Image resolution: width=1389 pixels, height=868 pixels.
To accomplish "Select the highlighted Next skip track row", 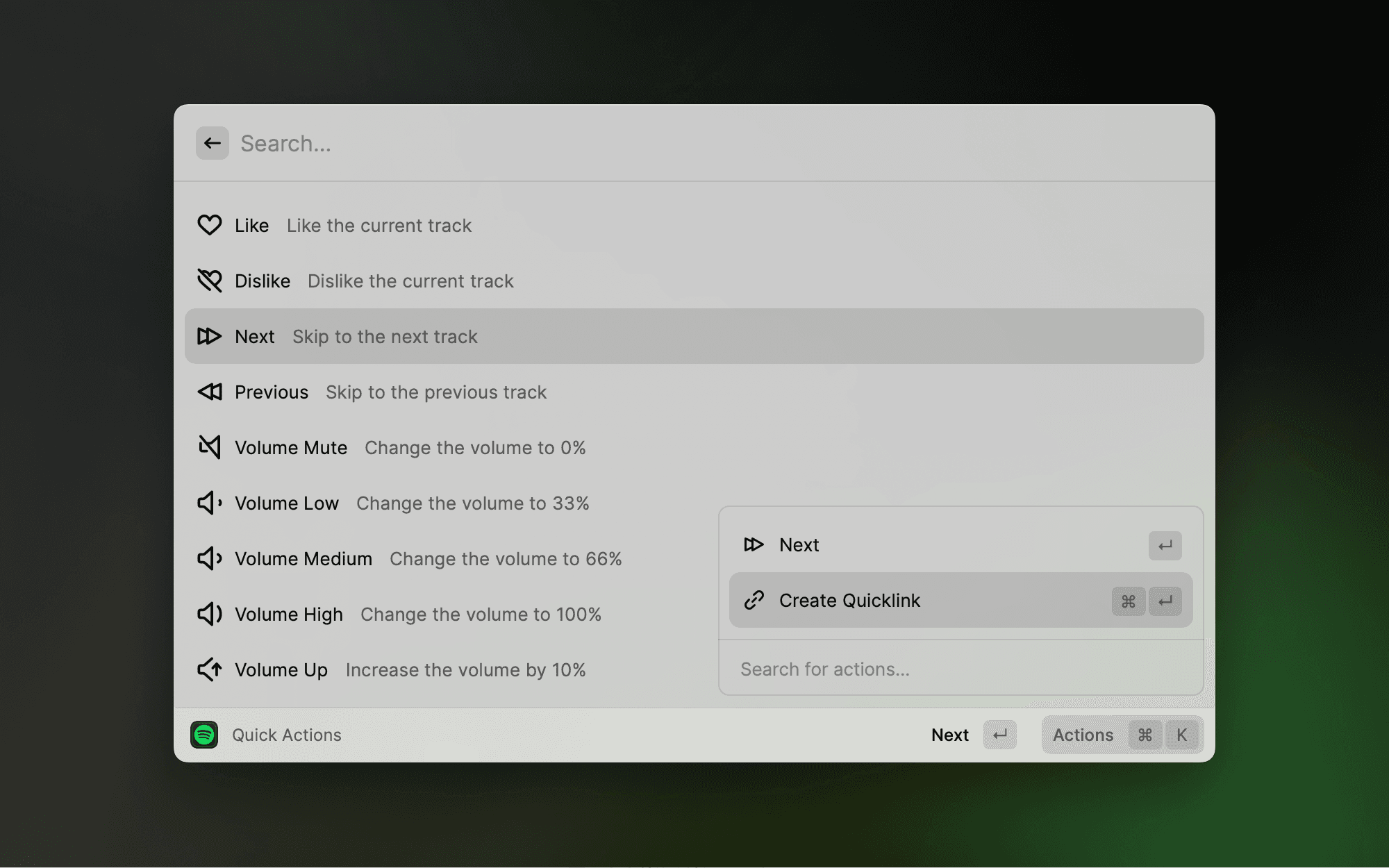I will coord(693,336).
